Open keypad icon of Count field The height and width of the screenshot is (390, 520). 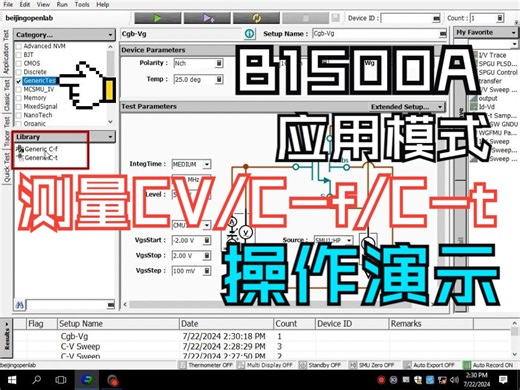pyautogui.click(x=500, y=18)
